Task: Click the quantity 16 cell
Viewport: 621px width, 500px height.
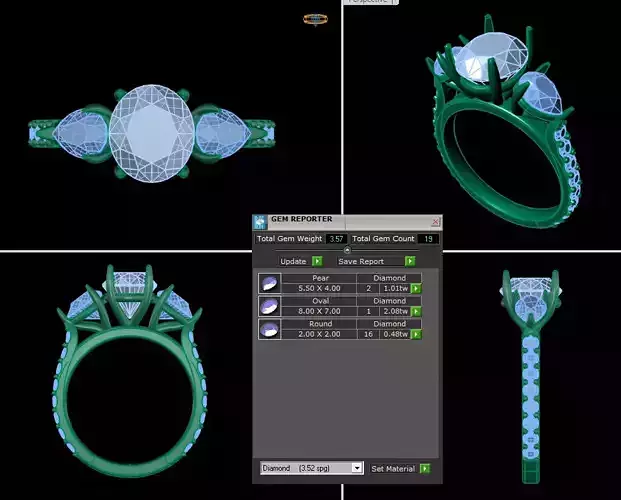Action: (x=368, y=334)
